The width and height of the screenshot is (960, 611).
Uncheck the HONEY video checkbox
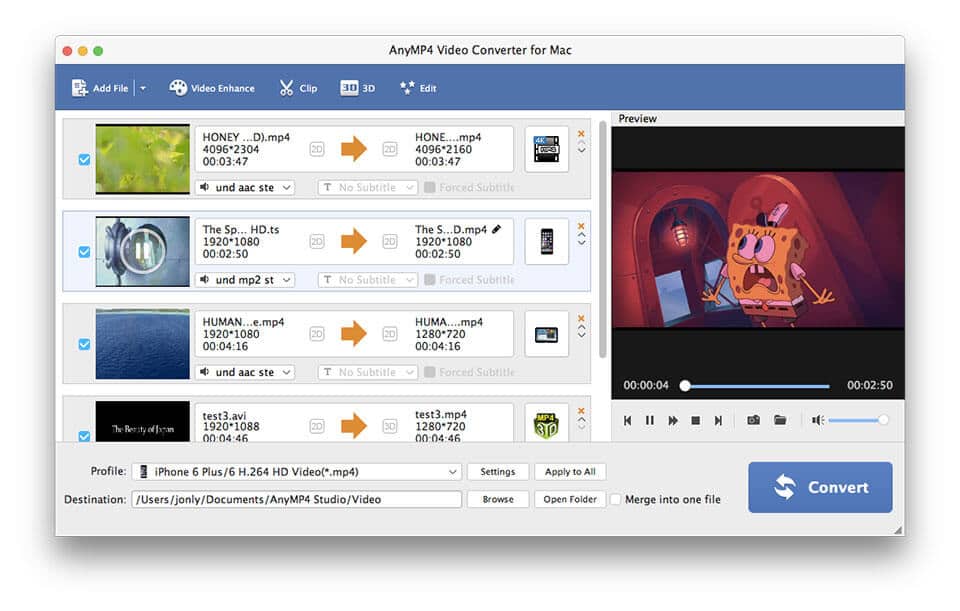[84, 159]
